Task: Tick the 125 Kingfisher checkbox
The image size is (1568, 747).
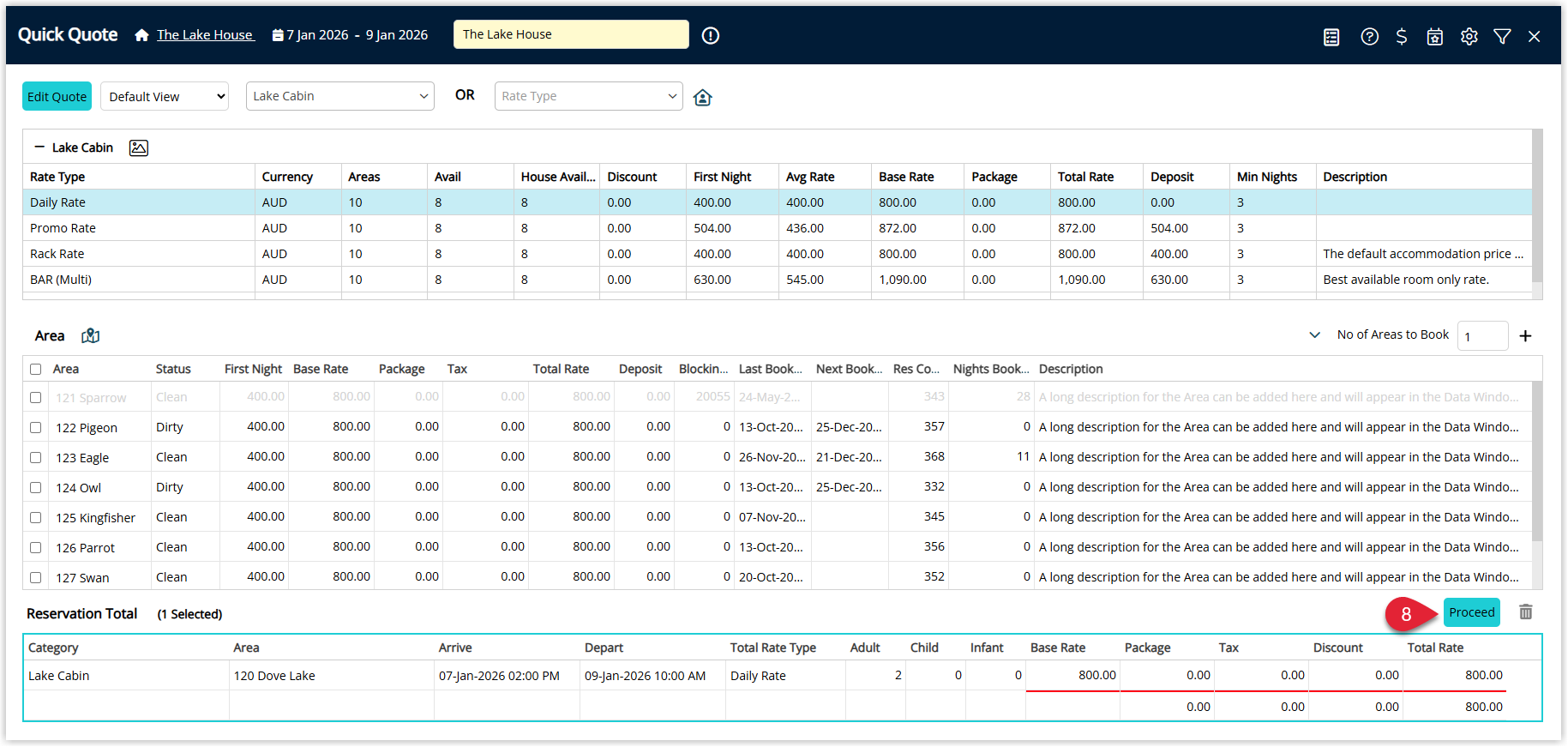Action: (x=36, y=518)
